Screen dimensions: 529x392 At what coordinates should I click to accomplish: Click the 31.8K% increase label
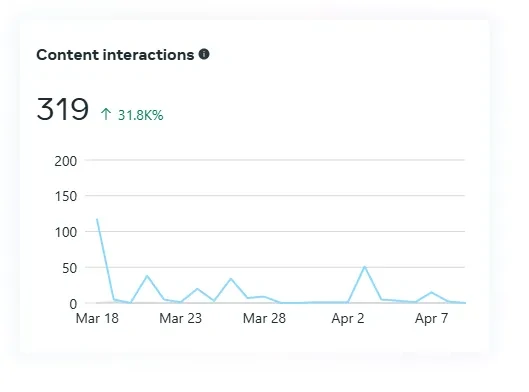[140, 115]
